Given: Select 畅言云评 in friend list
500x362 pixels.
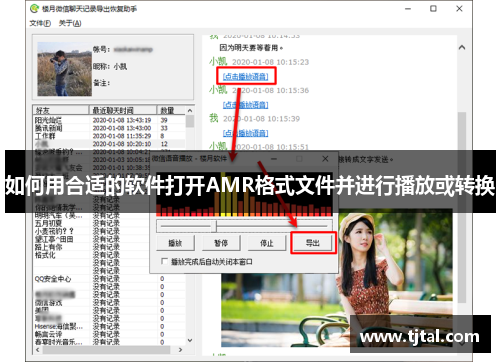Looking at the screenshot, I should point(49,334).
